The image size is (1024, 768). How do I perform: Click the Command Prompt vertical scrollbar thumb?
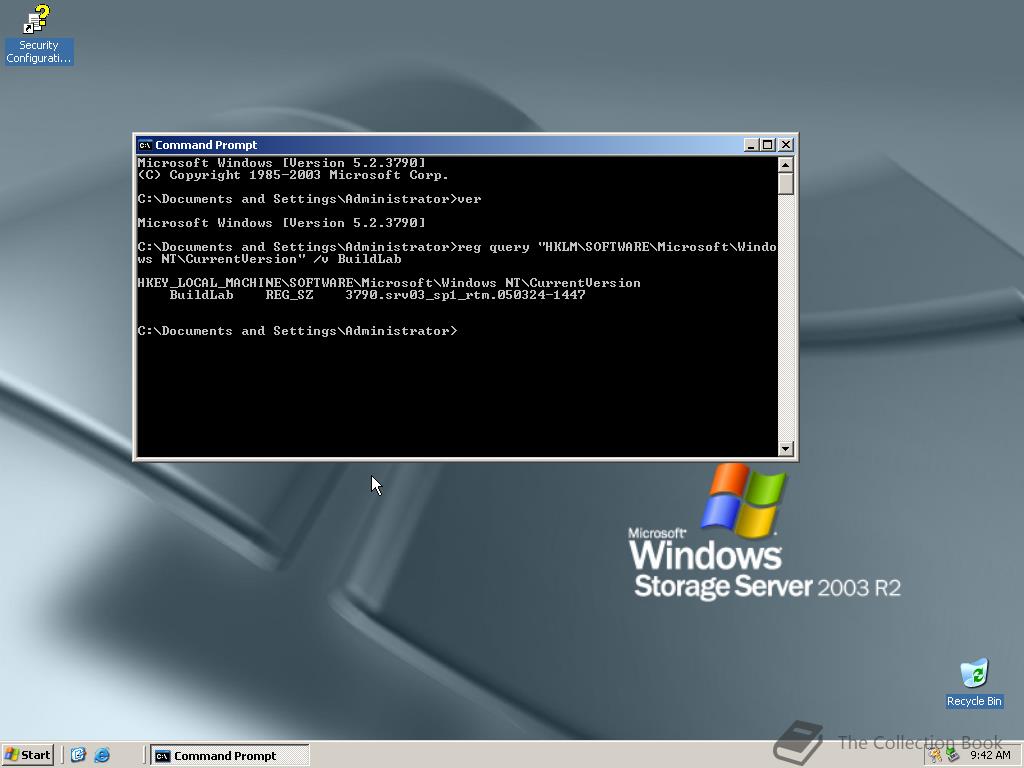(786, 184)
